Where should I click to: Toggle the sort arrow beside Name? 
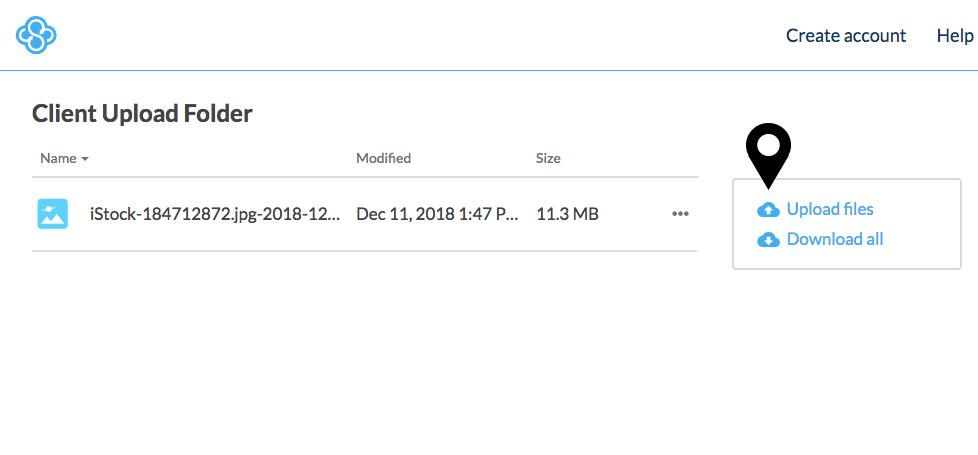click(x=85, y=159)
